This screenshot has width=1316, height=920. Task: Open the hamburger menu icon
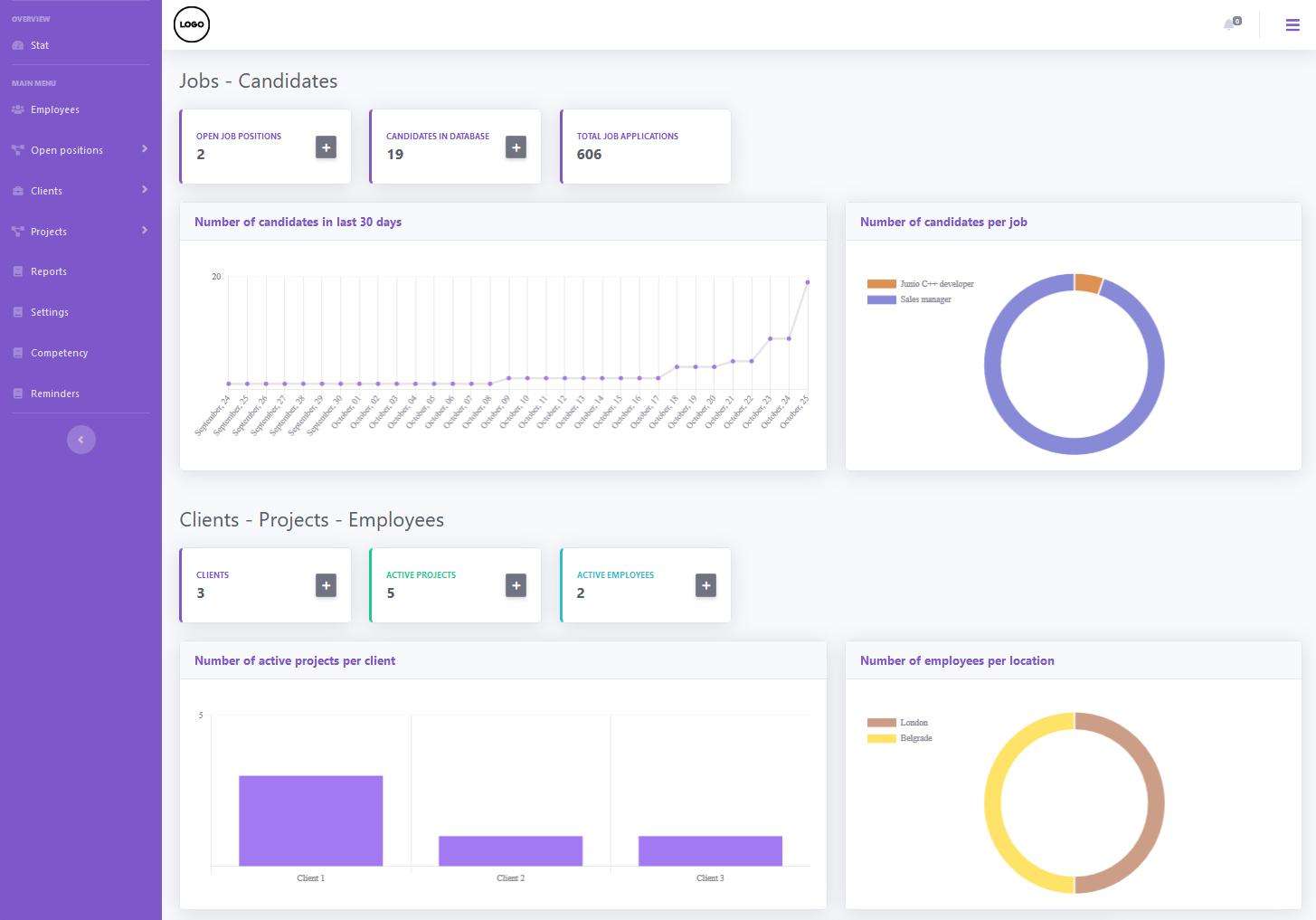click(1292, 24)
